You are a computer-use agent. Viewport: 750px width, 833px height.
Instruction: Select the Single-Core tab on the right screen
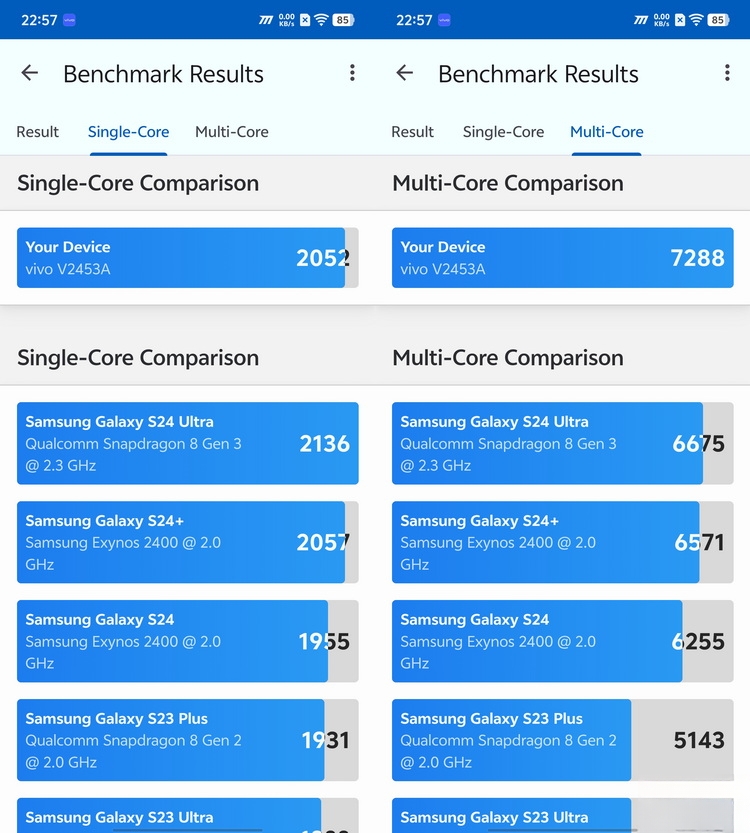(x=504, y=132)
